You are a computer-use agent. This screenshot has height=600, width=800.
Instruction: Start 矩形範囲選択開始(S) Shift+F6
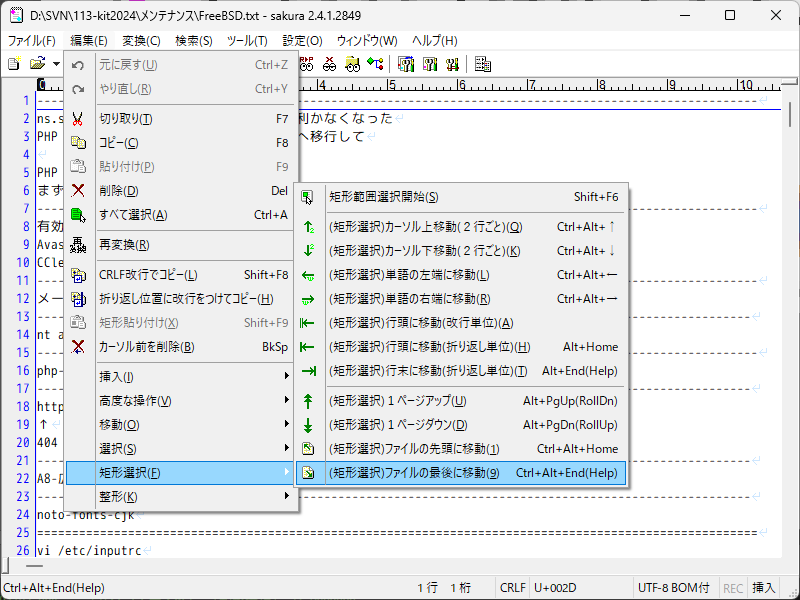[461, 197]
